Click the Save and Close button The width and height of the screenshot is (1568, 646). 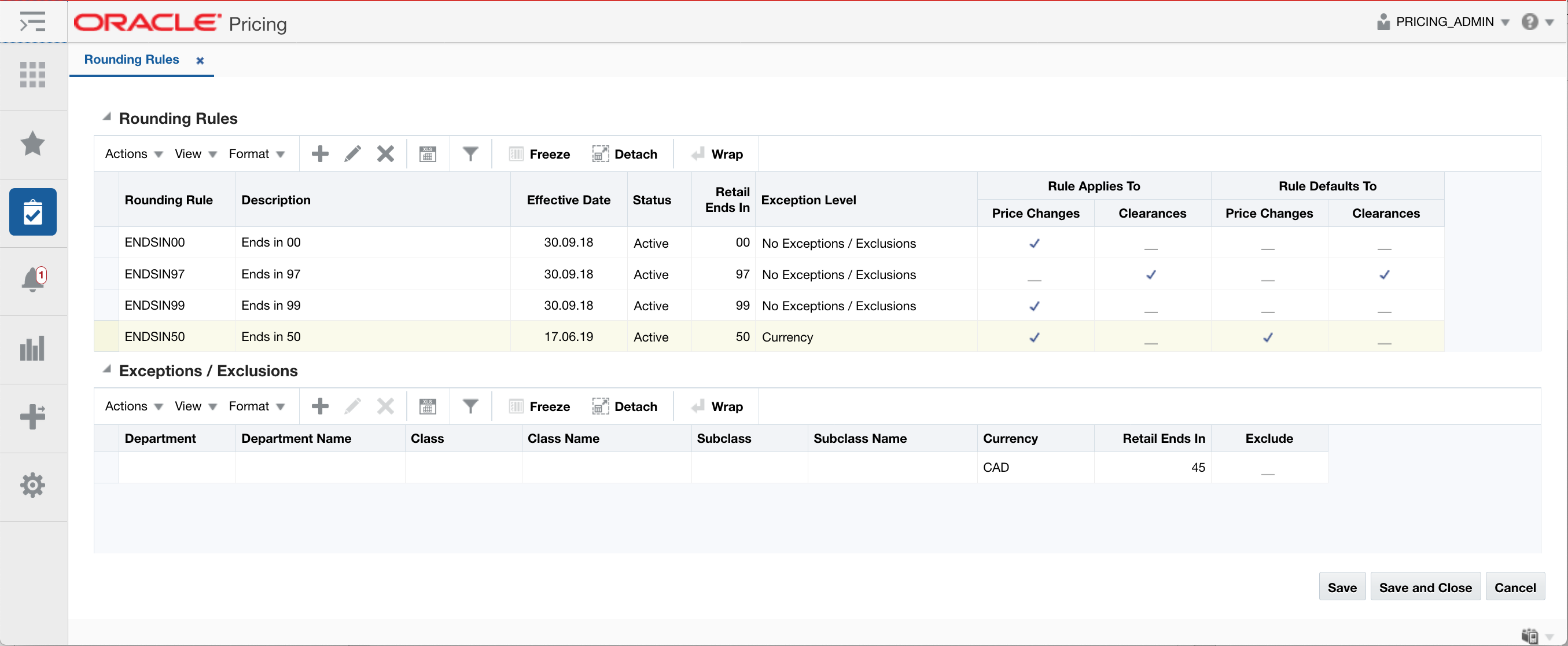[x=1425, y=588]
